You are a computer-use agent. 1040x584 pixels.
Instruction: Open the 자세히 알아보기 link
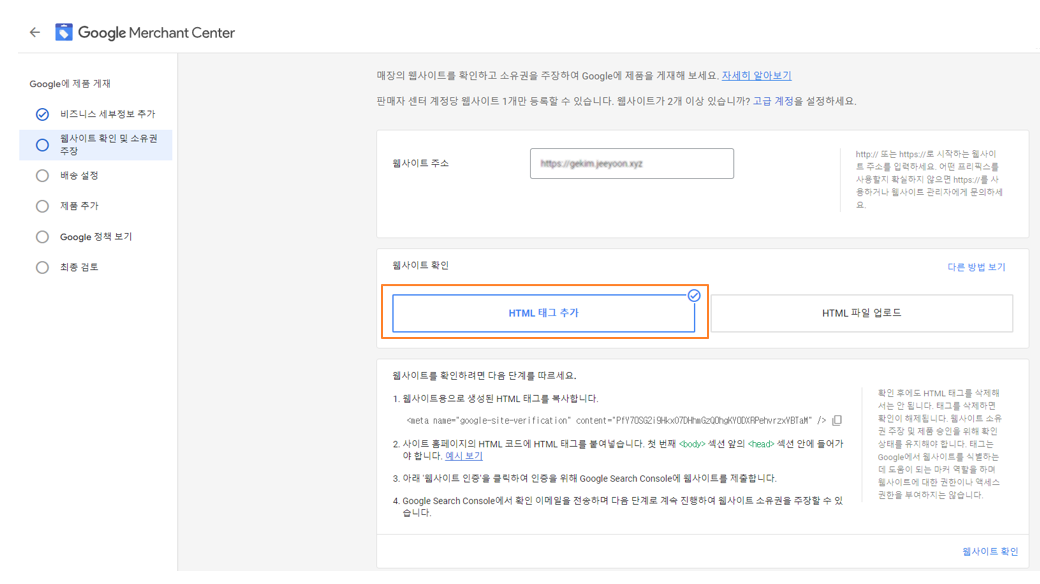point(756,76)
